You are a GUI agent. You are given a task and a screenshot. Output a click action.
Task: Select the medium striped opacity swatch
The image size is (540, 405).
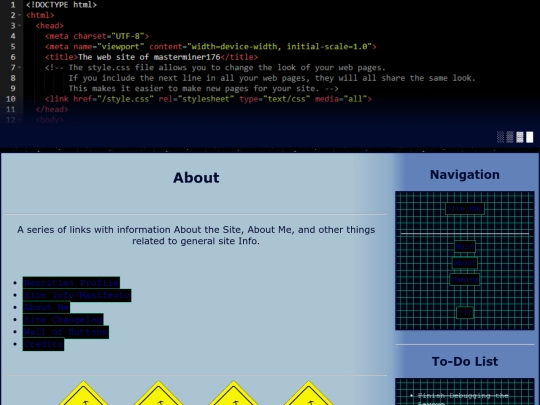510,137
